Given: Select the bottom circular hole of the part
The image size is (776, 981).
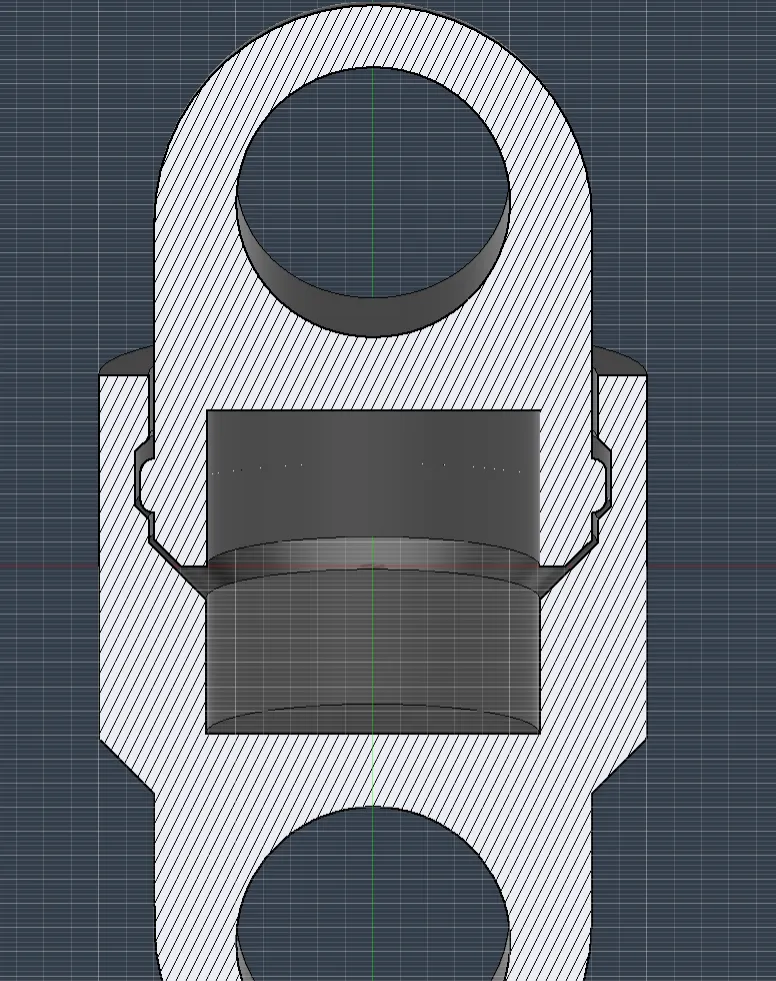Looking at the screenshot, I should (372, 895).
